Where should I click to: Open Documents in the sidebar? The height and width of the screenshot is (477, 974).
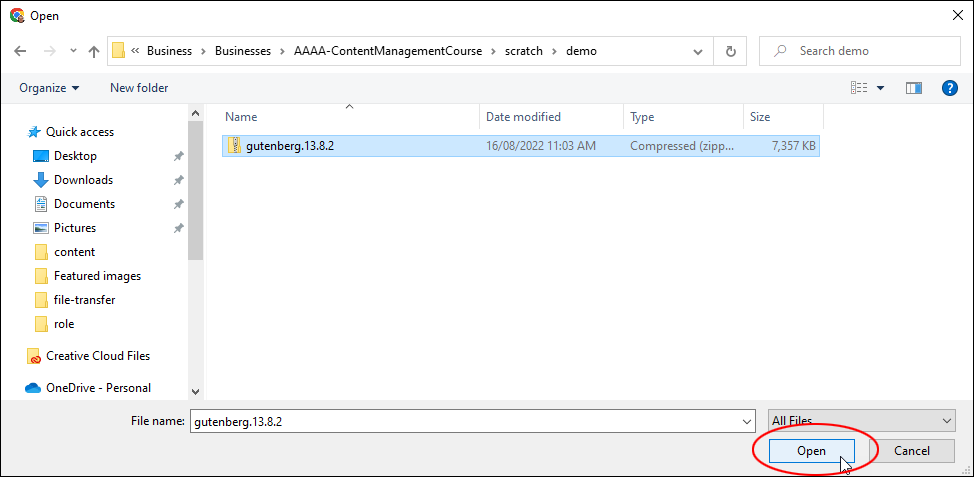tap(84, 204)
